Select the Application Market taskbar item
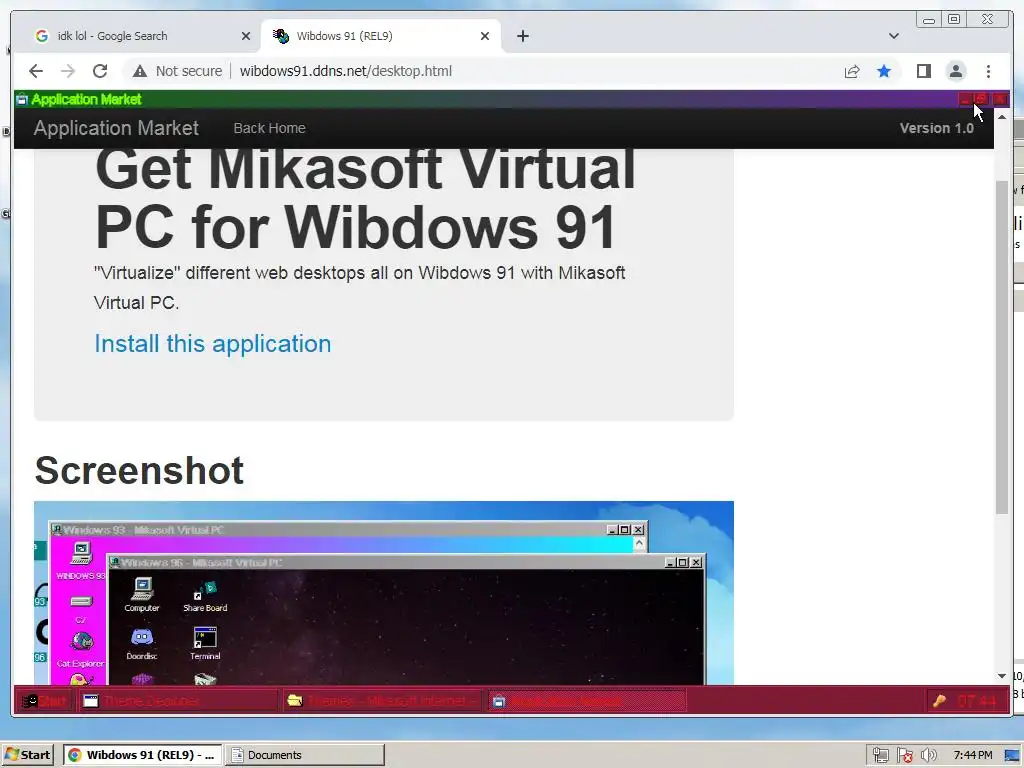Screen dimensions: 1024x768 tap(586, 701)
